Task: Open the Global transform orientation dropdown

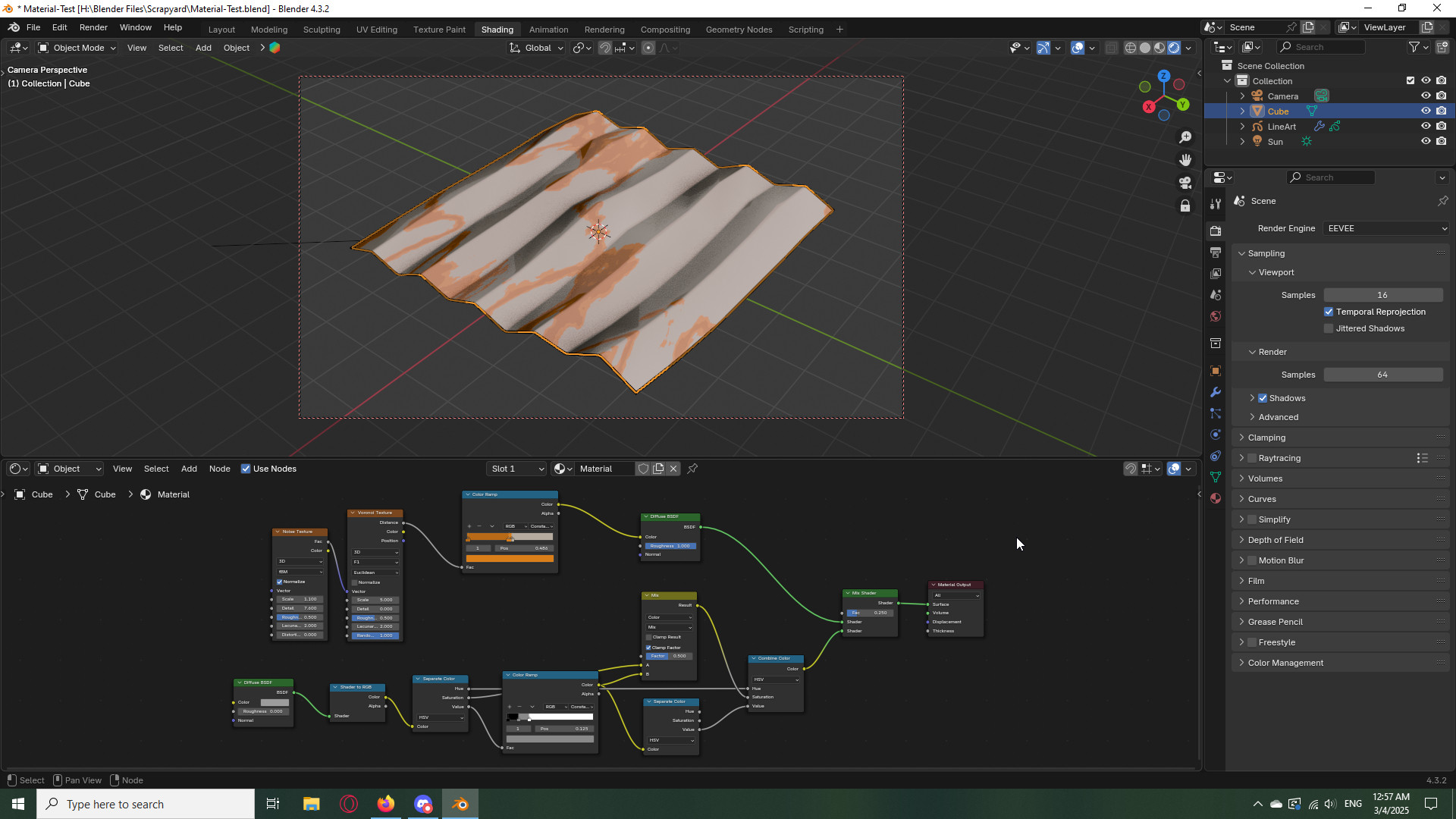Action: click(536, 48)
